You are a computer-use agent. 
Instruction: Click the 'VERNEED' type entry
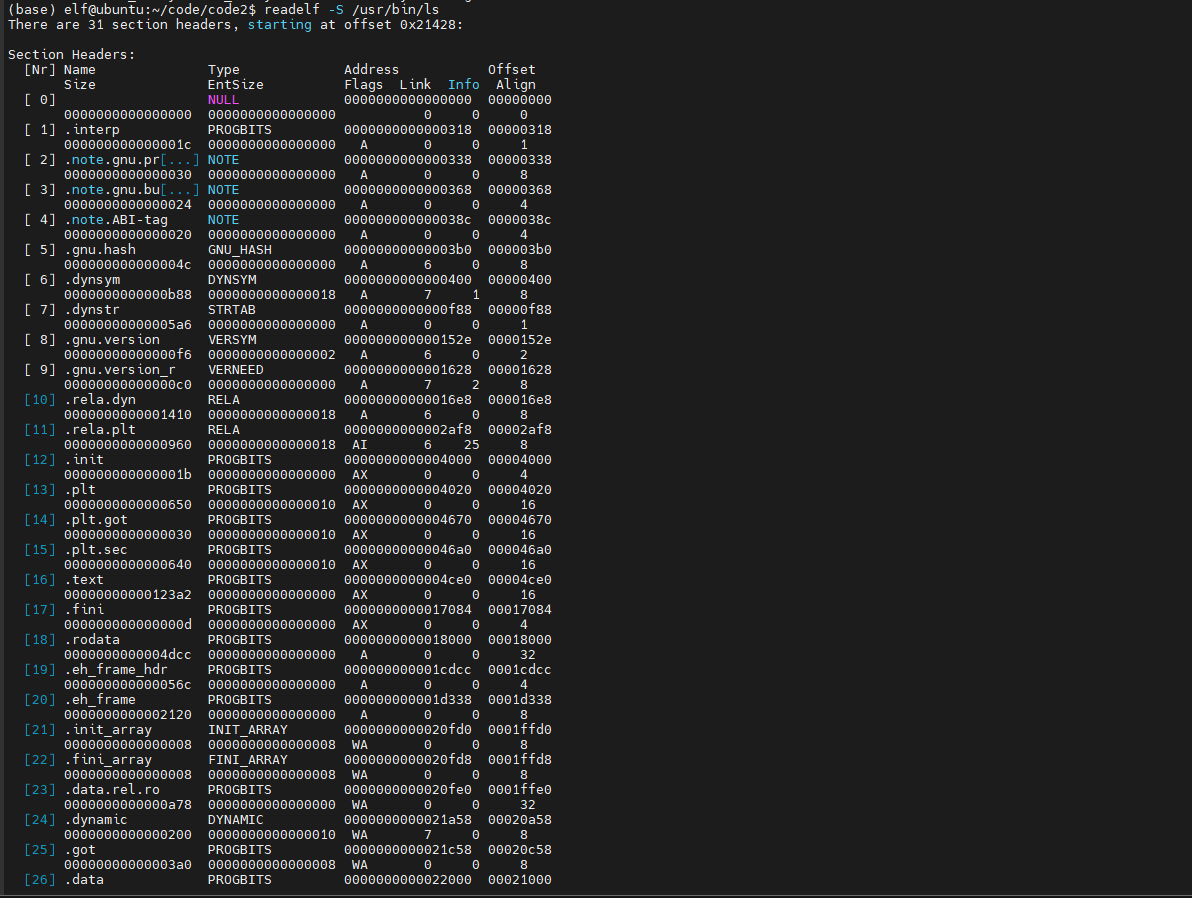click(x=236, y=370)
